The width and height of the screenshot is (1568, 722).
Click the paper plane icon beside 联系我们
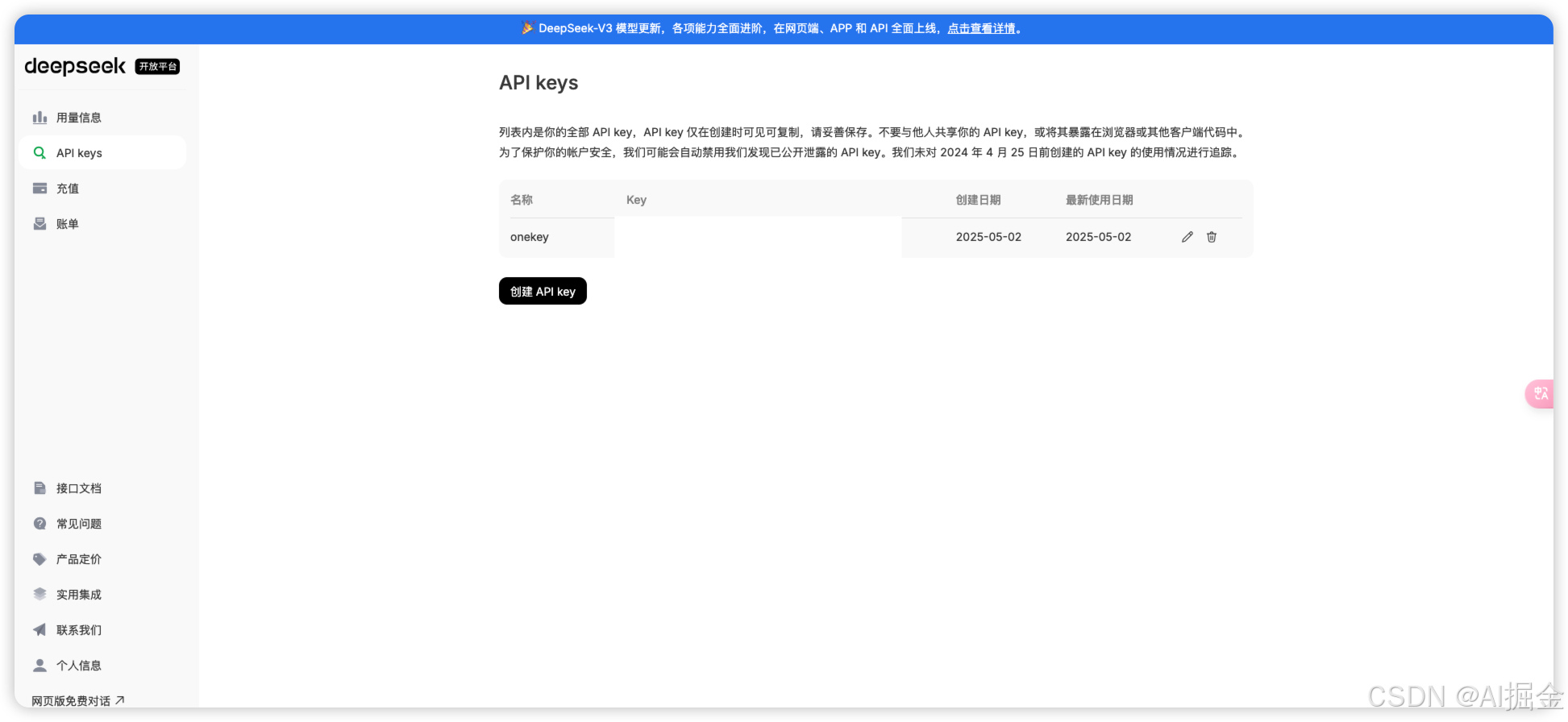tap(40, 630)
